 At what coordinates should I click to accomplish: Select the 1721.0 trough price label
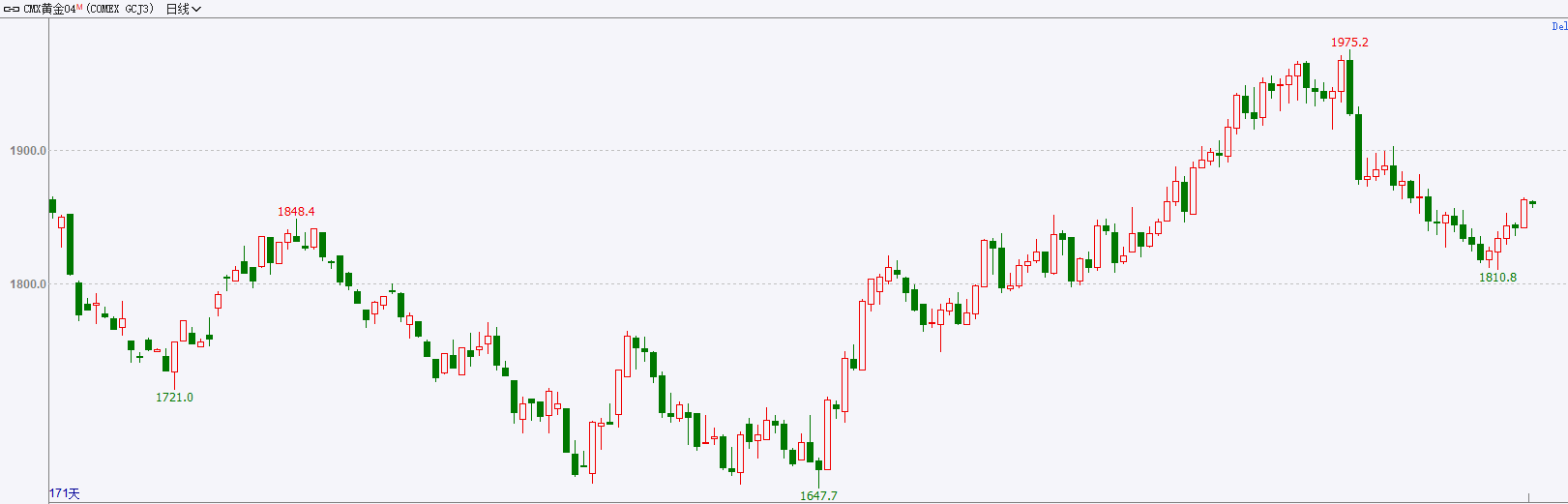point(174,398)
